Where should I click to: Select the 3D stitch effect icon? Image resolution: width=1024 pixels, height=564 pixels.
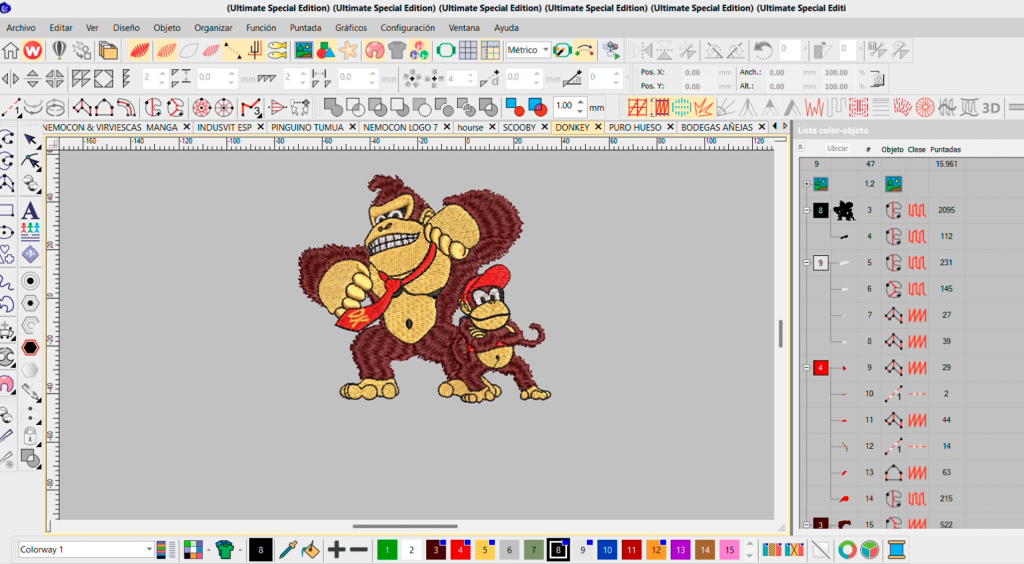click(992, 107)
